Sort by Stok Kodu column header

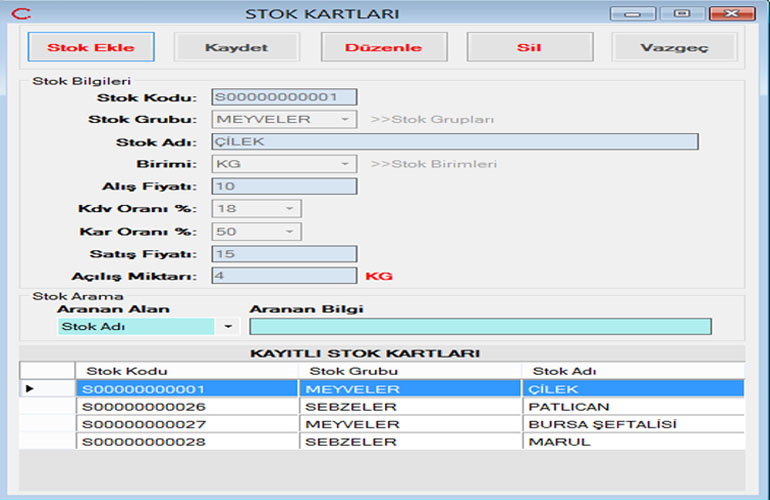click(186, 371)
